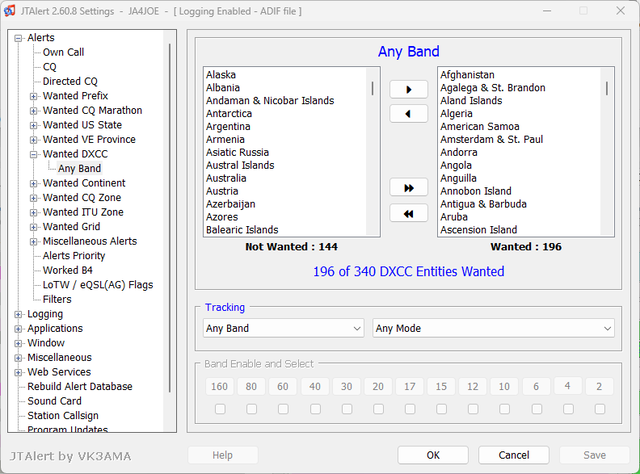The width and height of the screenshot is (640, 474).
Task: Toggle the 10 band checkbox
Action: [x=504, y=409]
